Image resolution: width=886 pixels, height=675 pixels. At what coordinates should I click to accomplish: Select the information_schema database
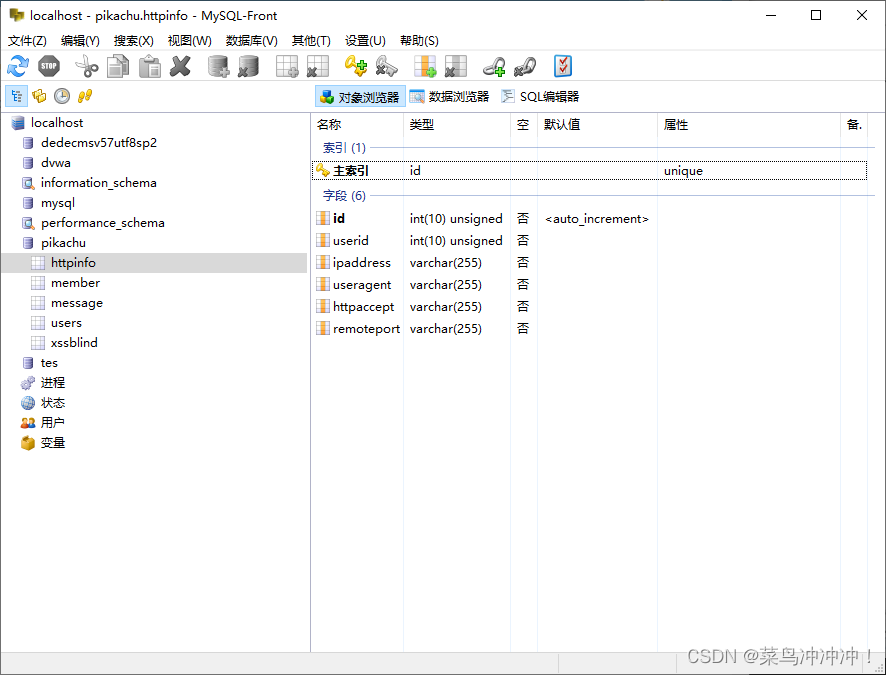click(98, 182)
